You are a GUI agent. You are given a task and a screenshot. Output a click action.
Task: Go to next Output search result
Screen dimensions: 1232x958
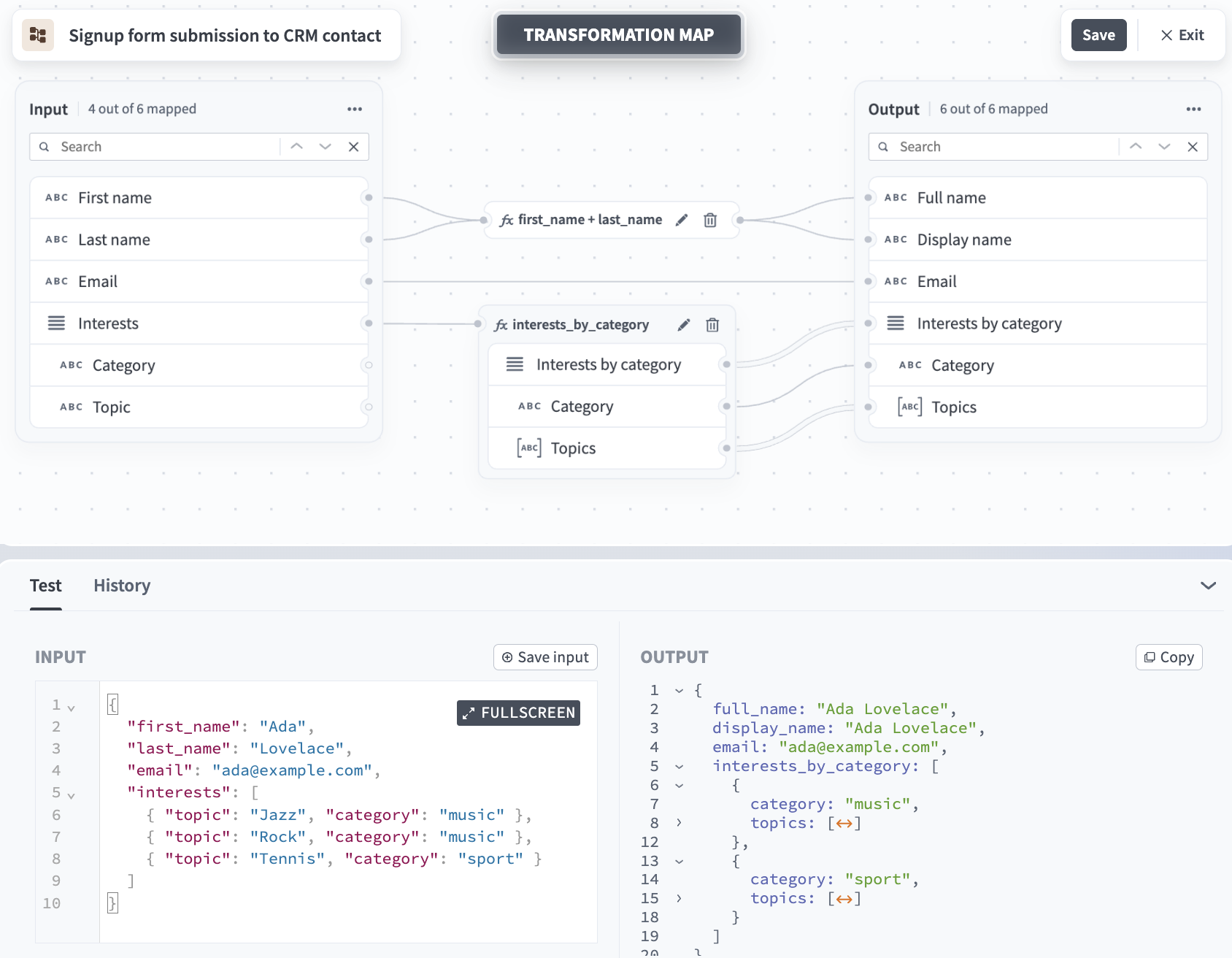[1164, 147]
